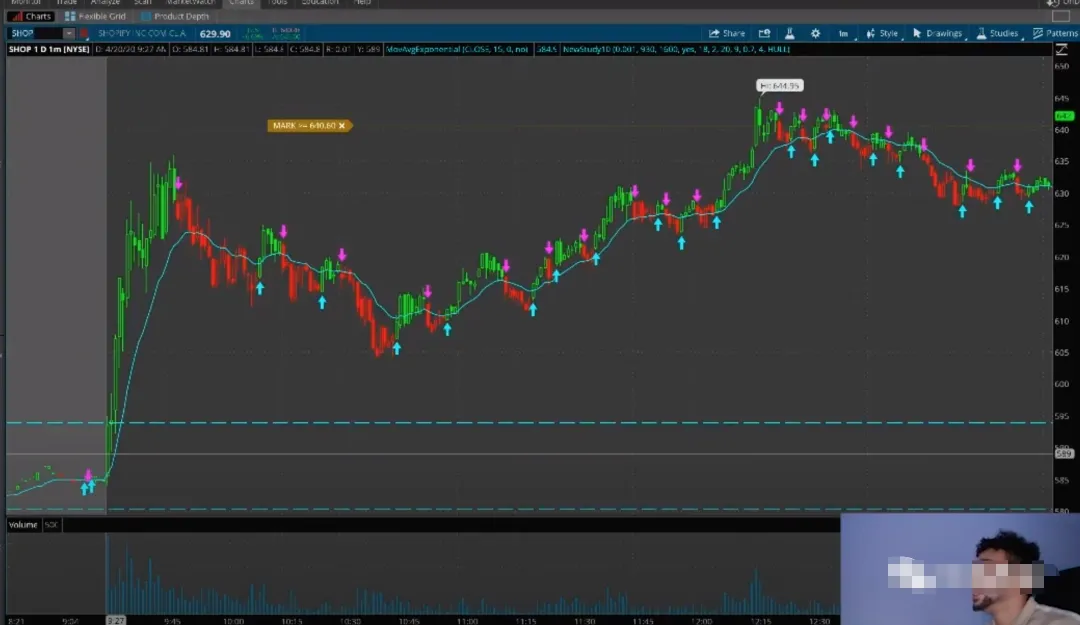Click the SHOP 1 D 1m [NYSE] label

tap(49, 49)
